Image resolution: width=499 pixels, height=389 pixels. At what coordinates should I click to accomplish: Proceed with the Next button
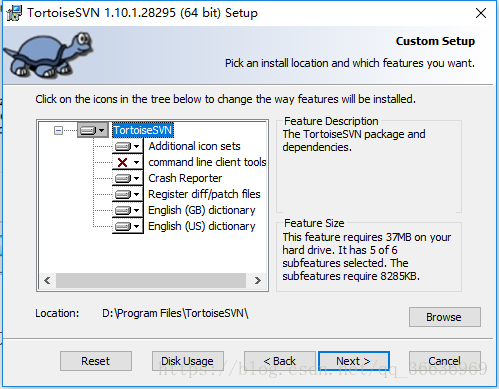pos(354,361)
